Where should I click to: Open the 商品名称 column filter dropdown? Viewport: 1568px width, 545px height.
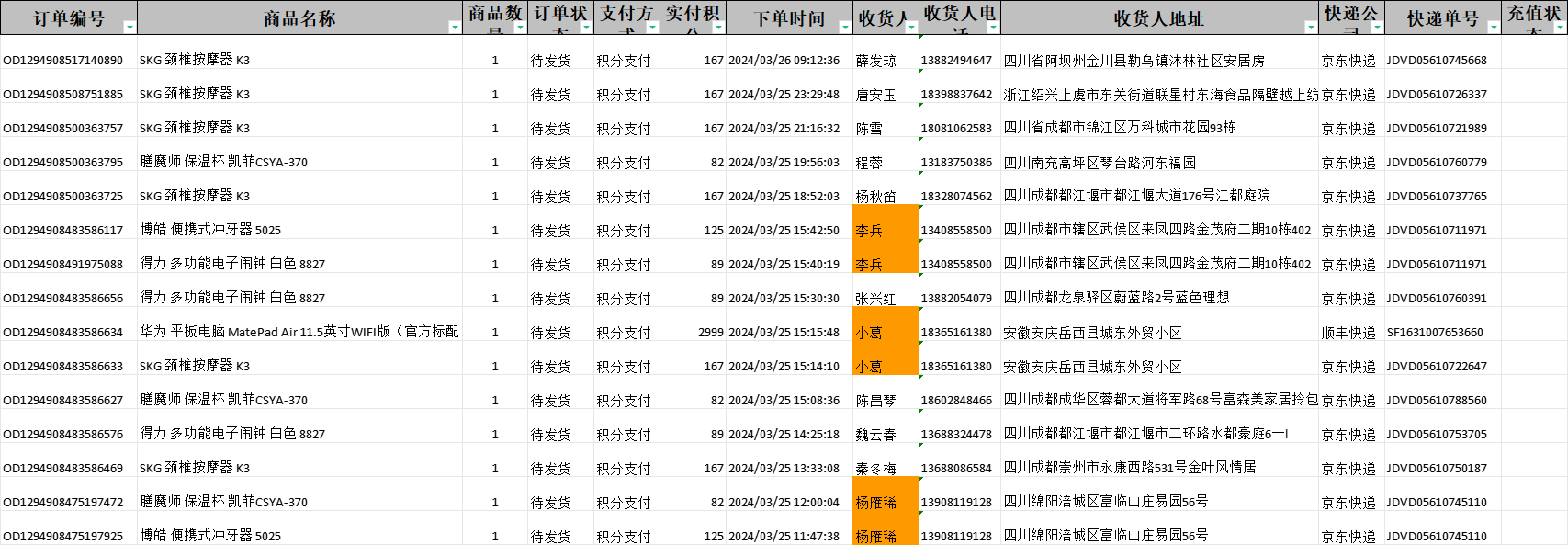(455, 28)
